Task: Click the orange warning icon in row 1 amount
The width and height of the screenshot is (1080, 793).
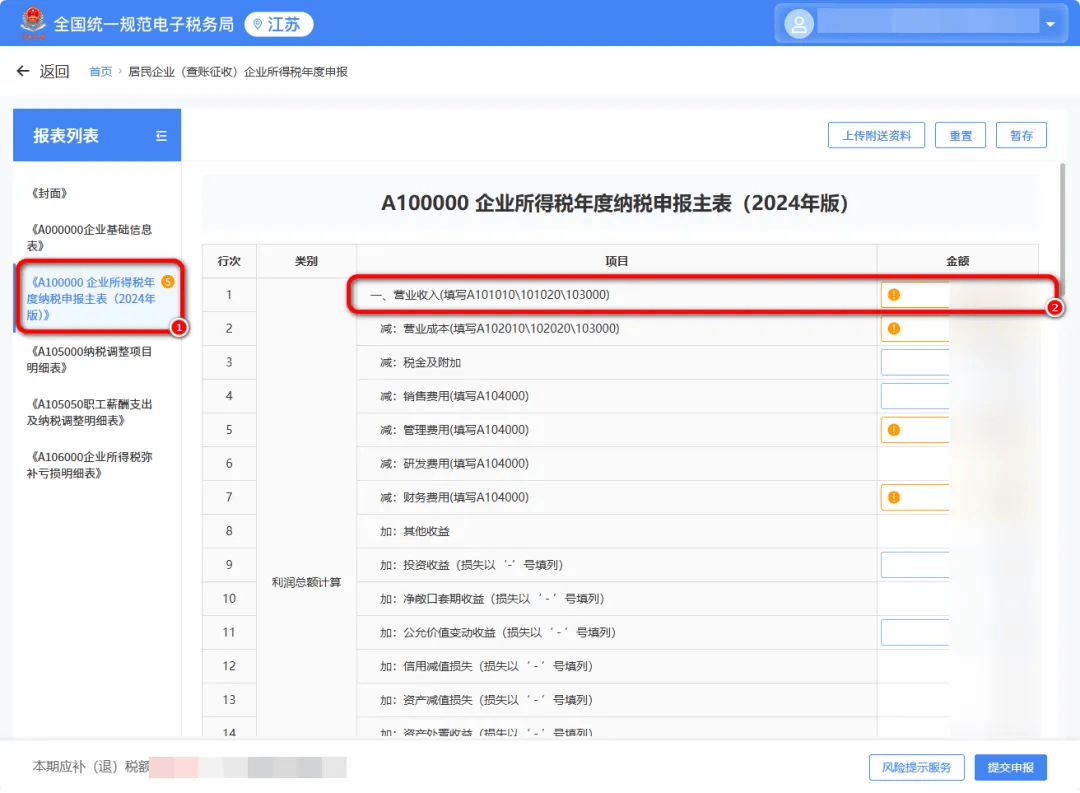Action: click(x=893, y=295)
